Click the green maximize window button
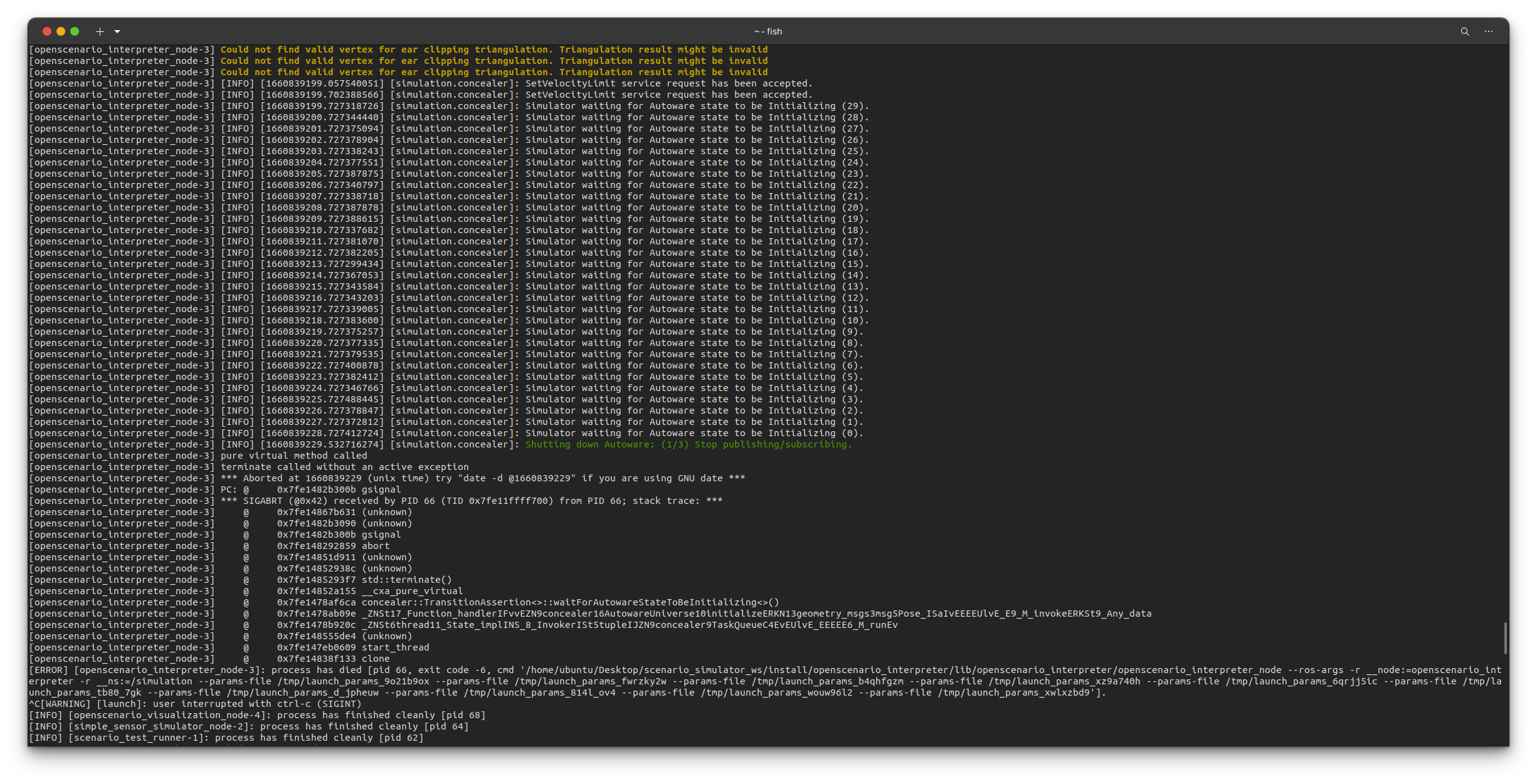This screenshot has width=1537, height=784. click(75, 31)
